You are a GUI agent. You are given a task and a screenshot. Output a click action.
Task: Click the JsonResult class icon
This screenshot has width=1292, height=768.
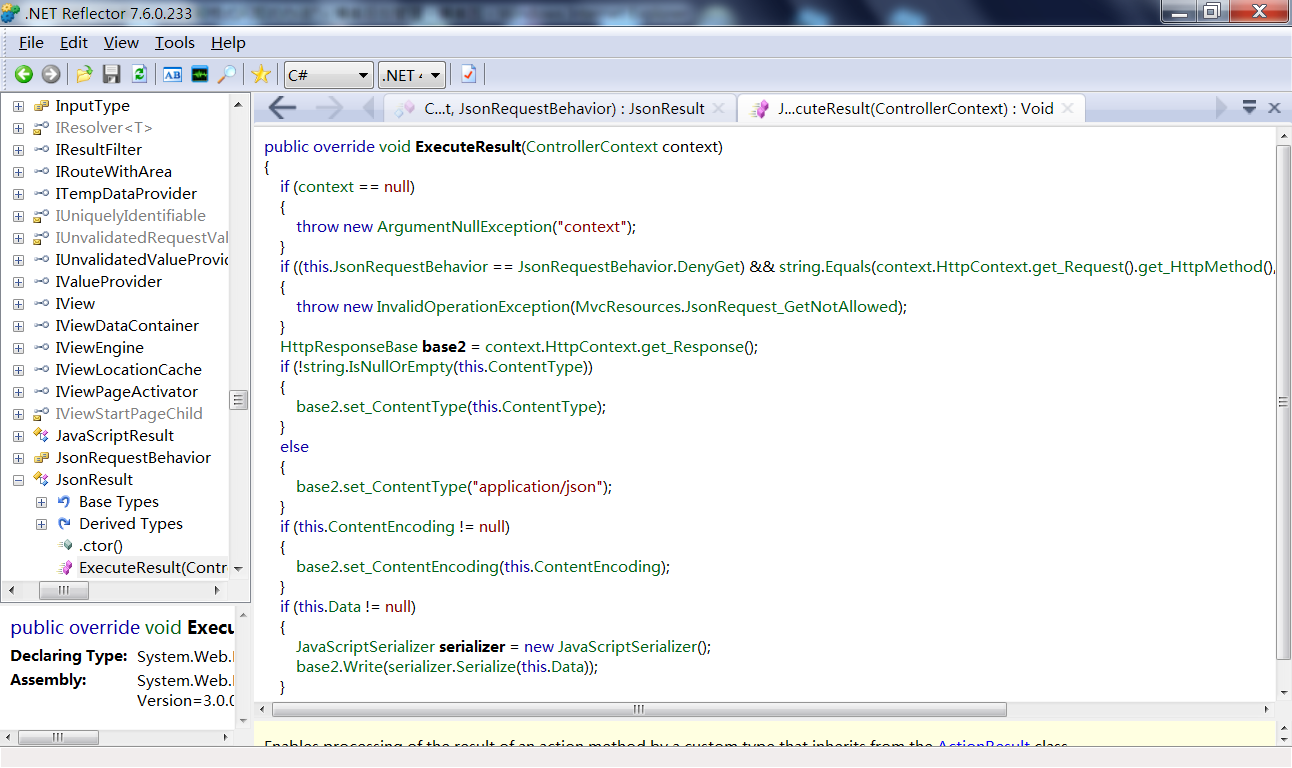click(x=41, y=480)
